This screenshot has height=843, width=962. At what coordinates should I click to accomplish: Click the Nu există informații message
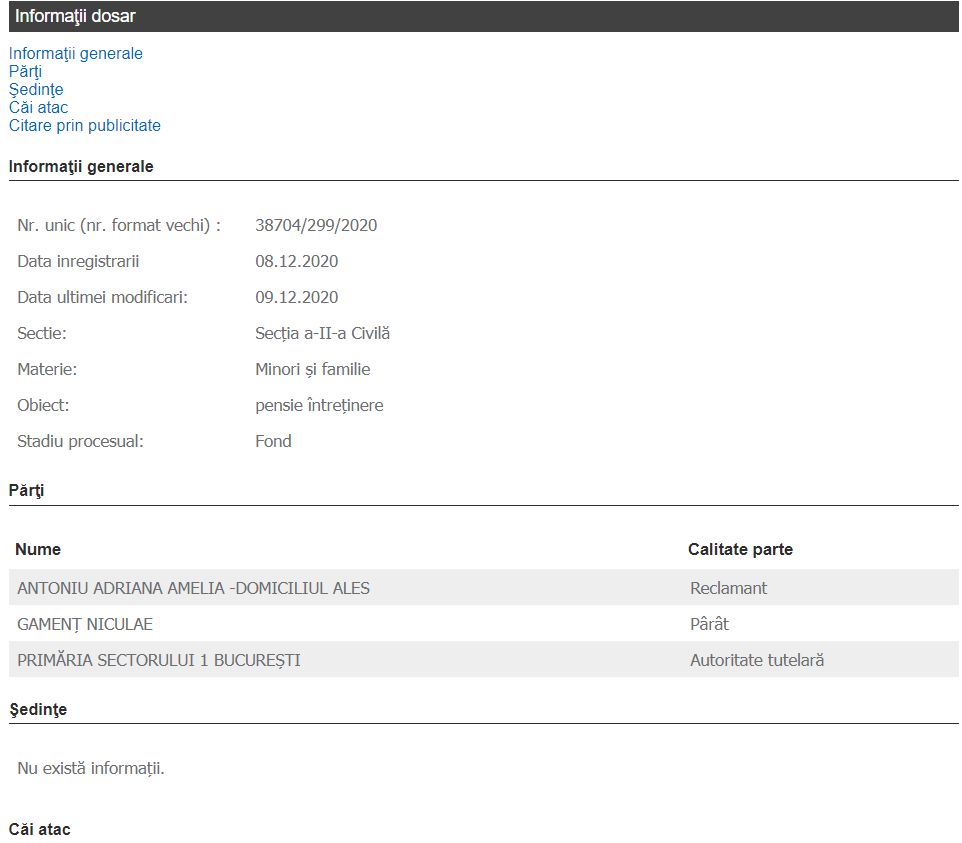point(91,769)
